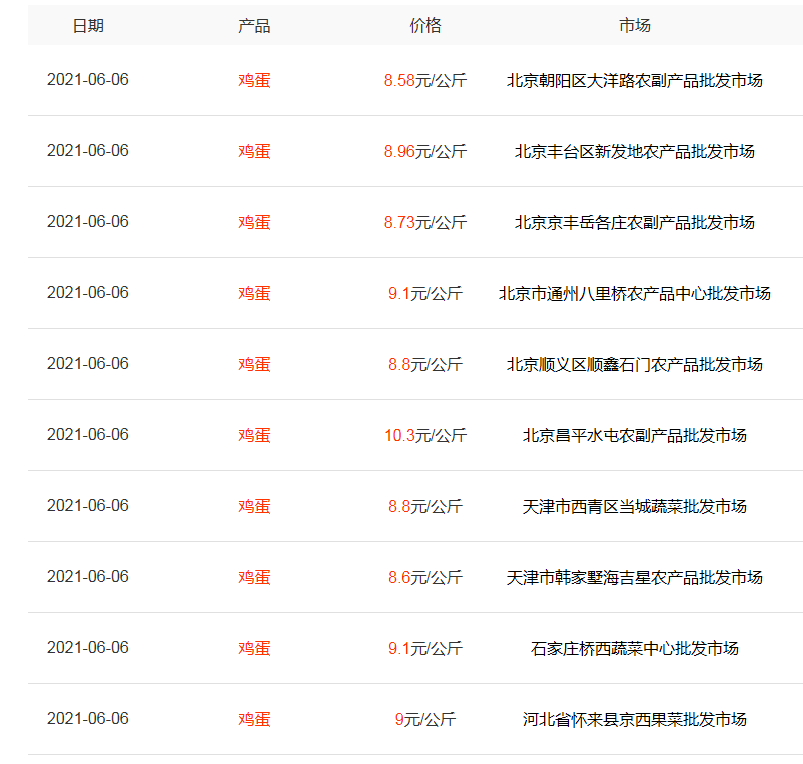Select market 北京顺义区顺鑫石门农产品批发市场
The width and height of the screenshot is (803, 764).
pyautogui.click(x=635, y=365)
